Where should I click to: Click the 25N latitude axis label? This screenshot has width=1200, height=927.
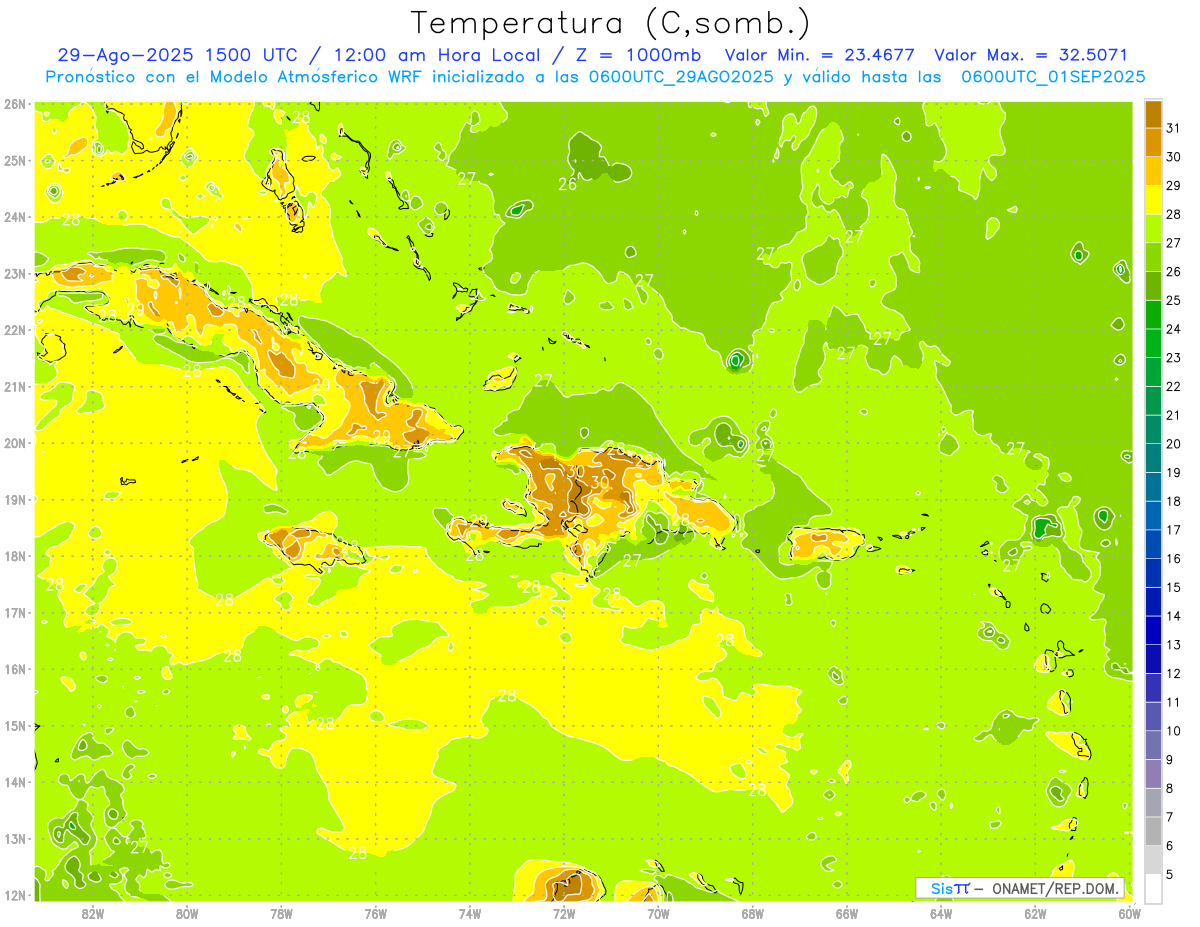coord(15,161)
